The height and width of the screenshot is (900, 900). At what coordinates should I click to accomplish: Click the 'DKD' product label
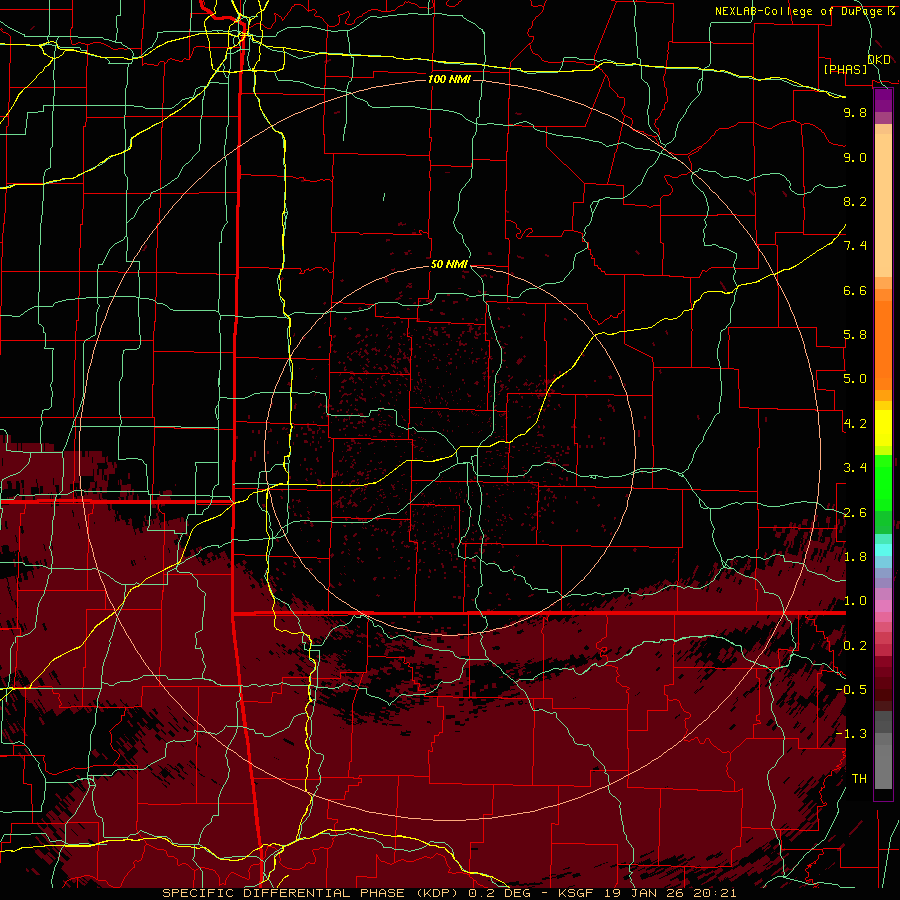pyautogui.click(x=879, y=59)
